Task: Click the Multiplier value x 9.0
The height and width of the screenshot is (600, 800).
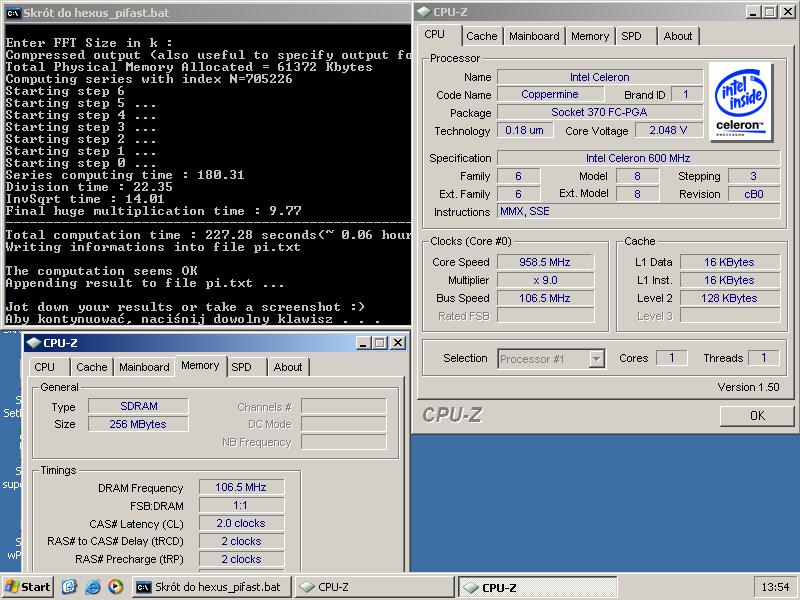Action: click(x=545, y=280)
